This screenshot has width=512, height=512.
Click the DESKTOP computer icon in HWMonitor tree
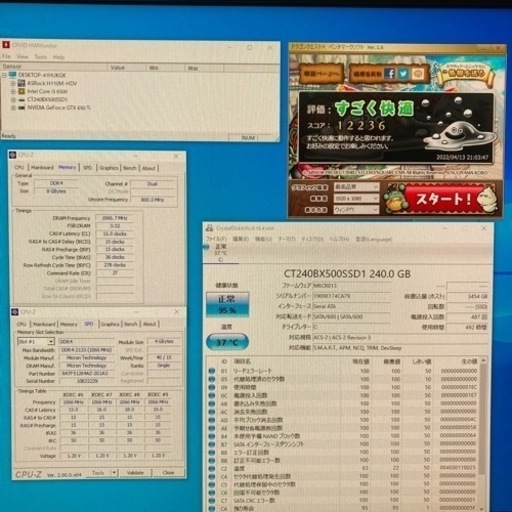[12, 75]
